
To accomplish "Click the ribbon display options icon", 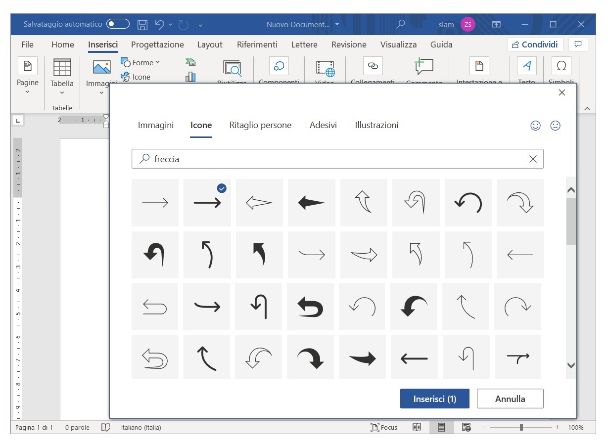I will point(496,24).
